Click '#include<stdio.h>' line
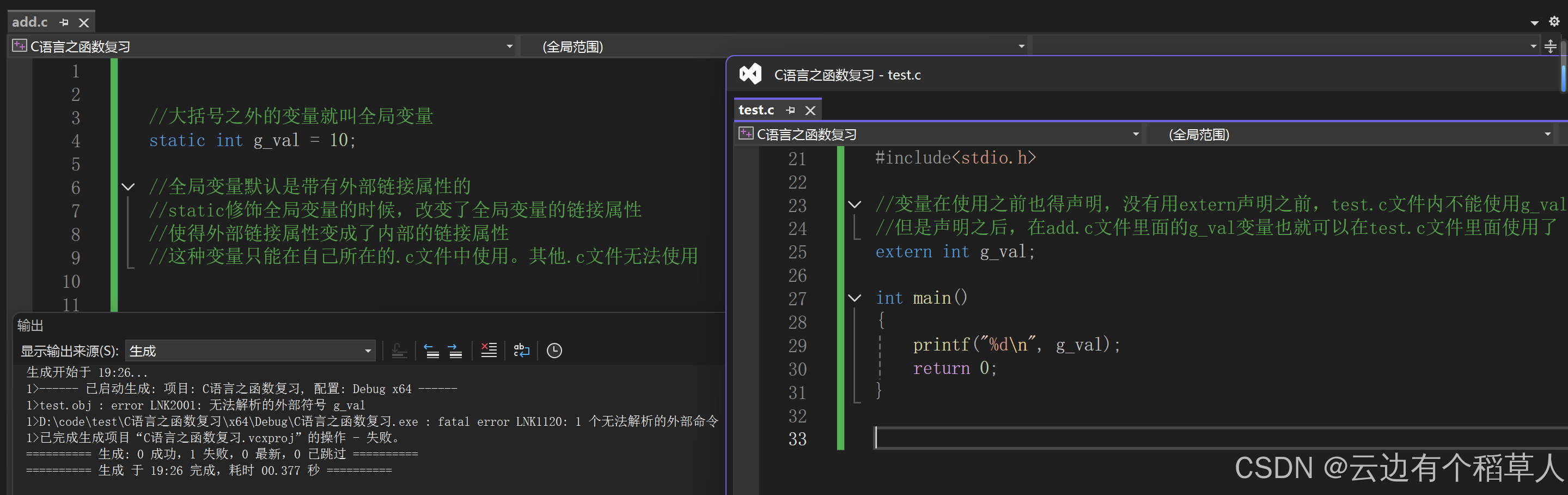 pyautogui.click(x=955, y=158)
